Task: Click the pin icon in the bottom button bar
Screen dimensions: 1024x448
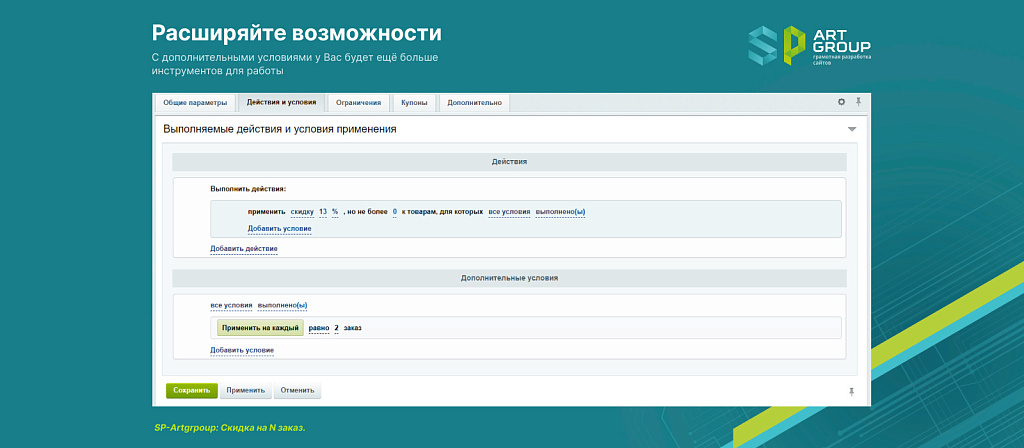Action: tap(851, 390)
